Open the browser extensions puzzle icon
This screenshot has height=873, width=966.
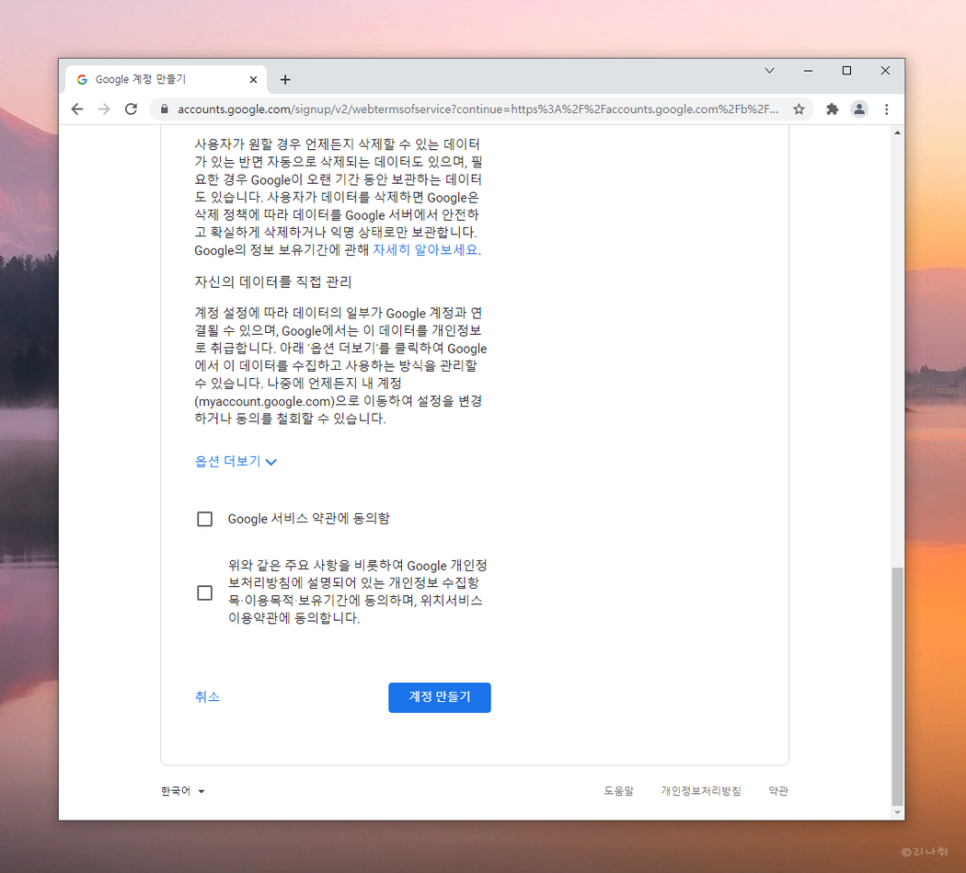click(832, 110)
